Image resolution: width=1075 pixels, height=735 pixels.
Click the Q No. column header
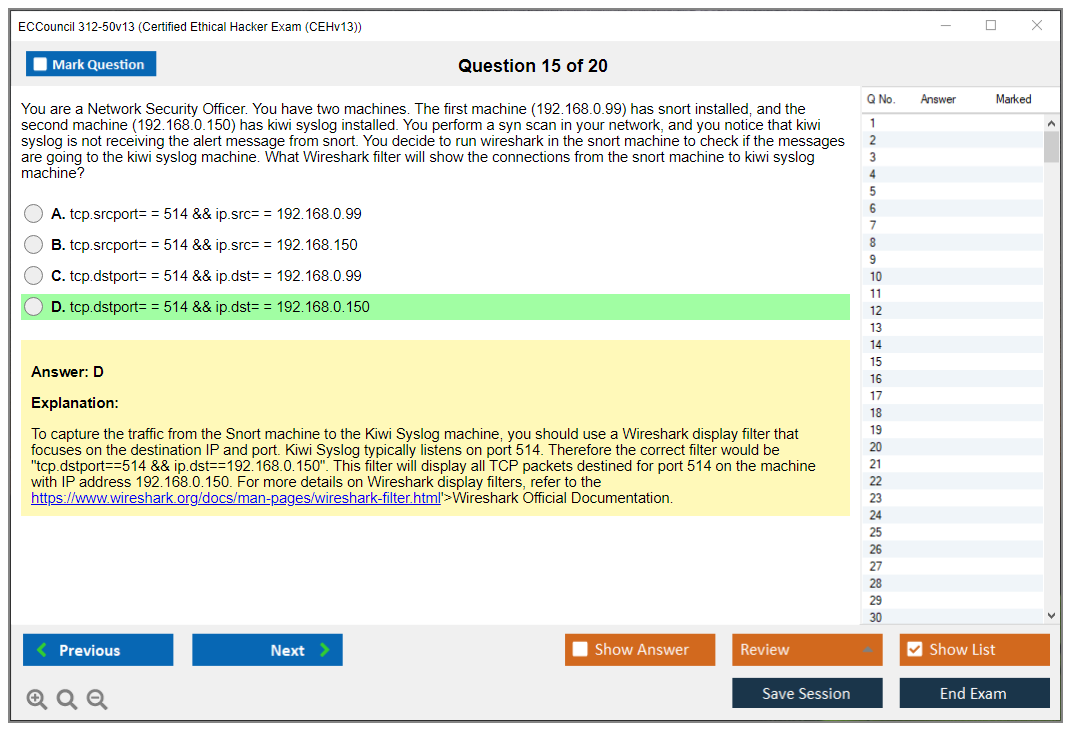[x=880, y=99]
